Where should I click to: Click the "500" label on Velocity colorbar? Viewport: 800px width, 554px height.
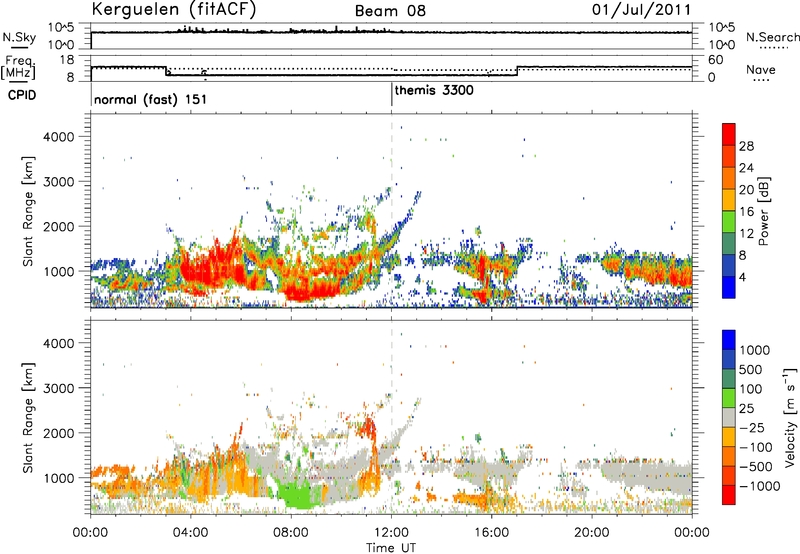pos(752,369)
